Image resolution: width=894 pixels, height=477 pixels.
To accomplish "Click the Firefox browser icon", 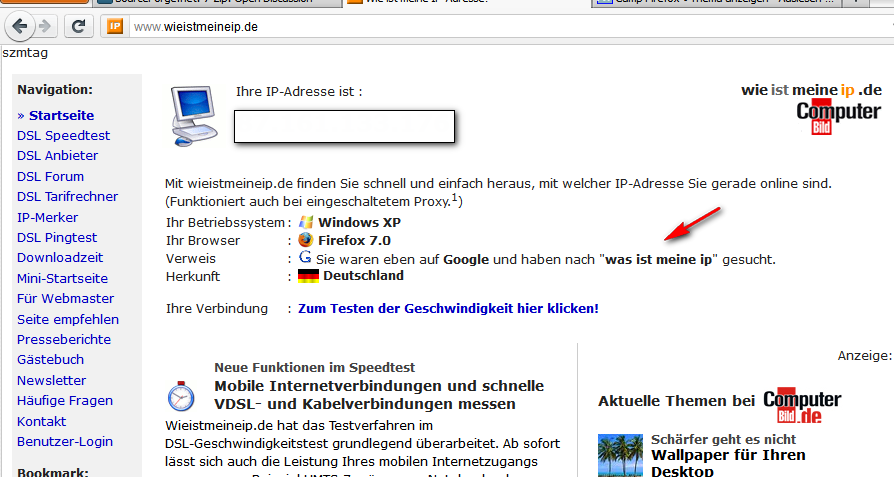I will (306, 240).
